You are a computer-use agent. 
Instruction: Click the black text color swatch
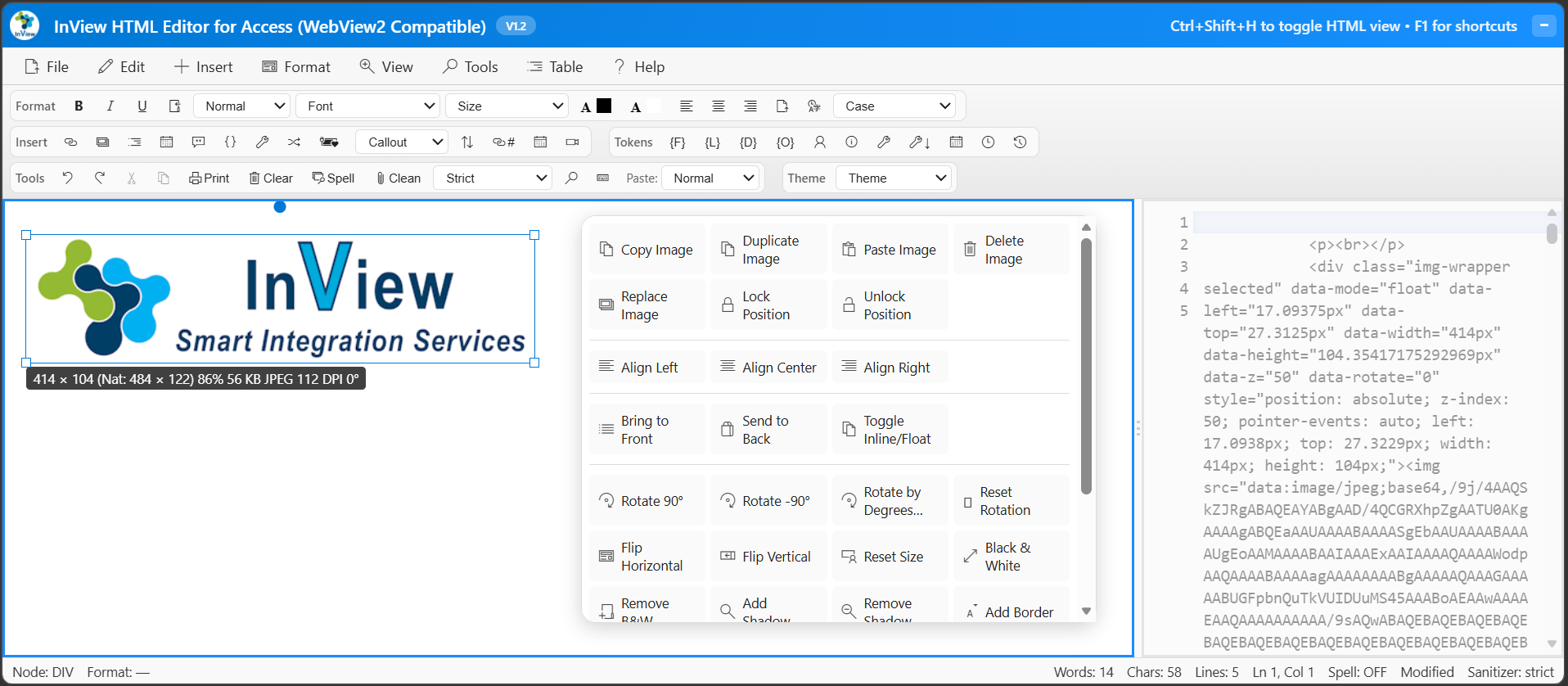(x=604, y=106)
